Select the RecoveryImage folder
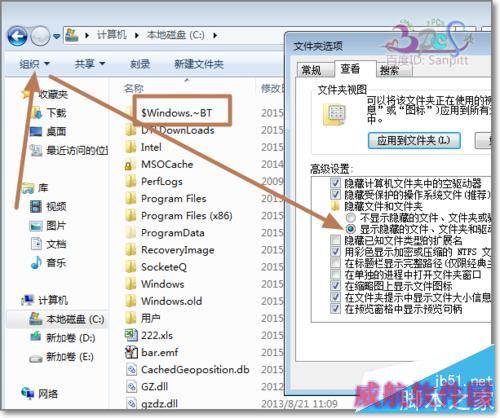Image resolution: width=500 pixels, height=418 pixels. 177,250
